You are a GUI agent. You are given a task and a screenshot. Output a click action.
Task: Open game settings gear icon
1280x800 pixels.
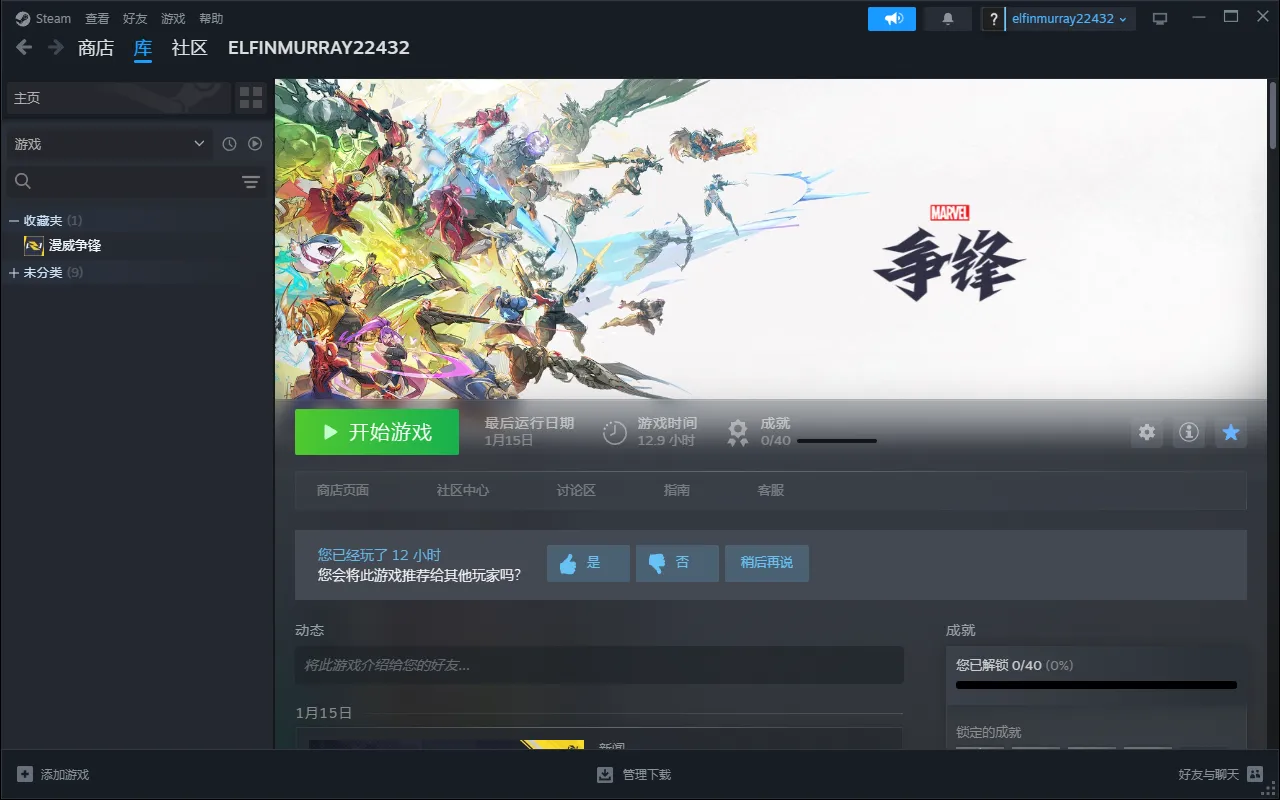point(1147,432)
